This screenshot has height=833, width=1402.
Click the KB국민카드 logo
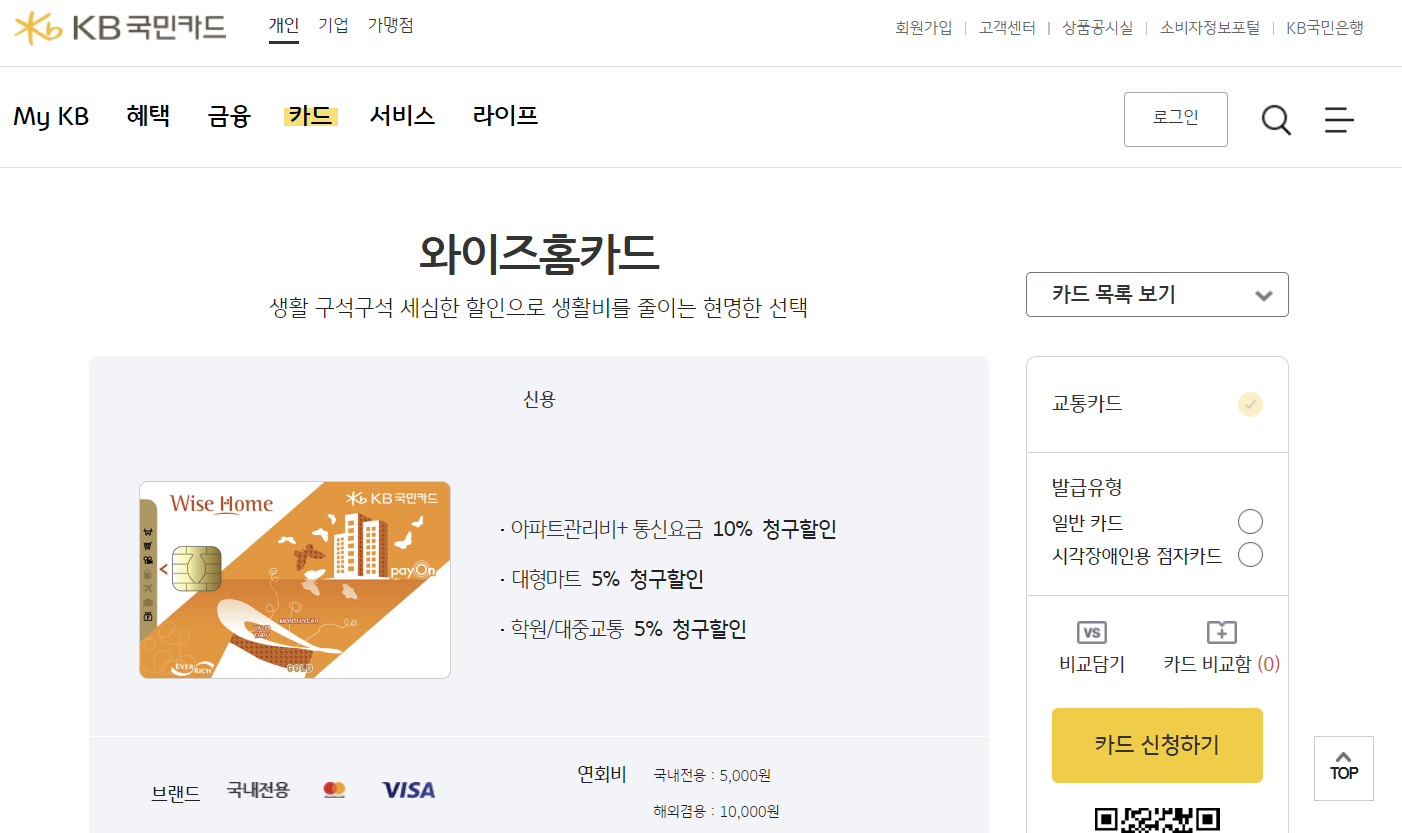120,27
